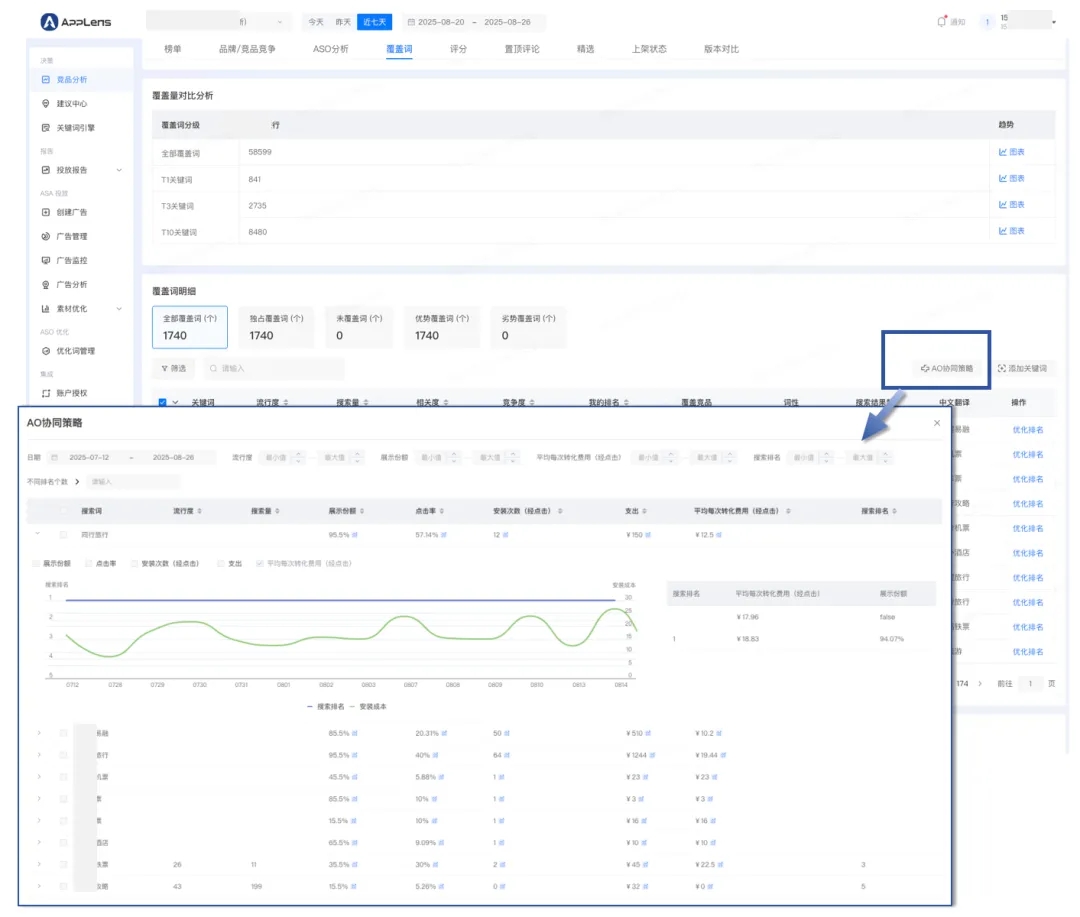The image size is (1080, 917).
Task: Uncheck the 平均每次转化费用 chart checkbox
Action: click(x=260, y=563)
